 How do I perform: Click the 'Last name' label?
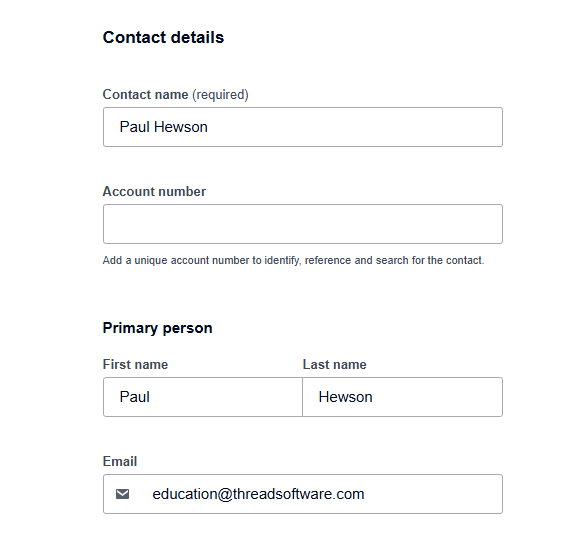(x=334, y=364)
